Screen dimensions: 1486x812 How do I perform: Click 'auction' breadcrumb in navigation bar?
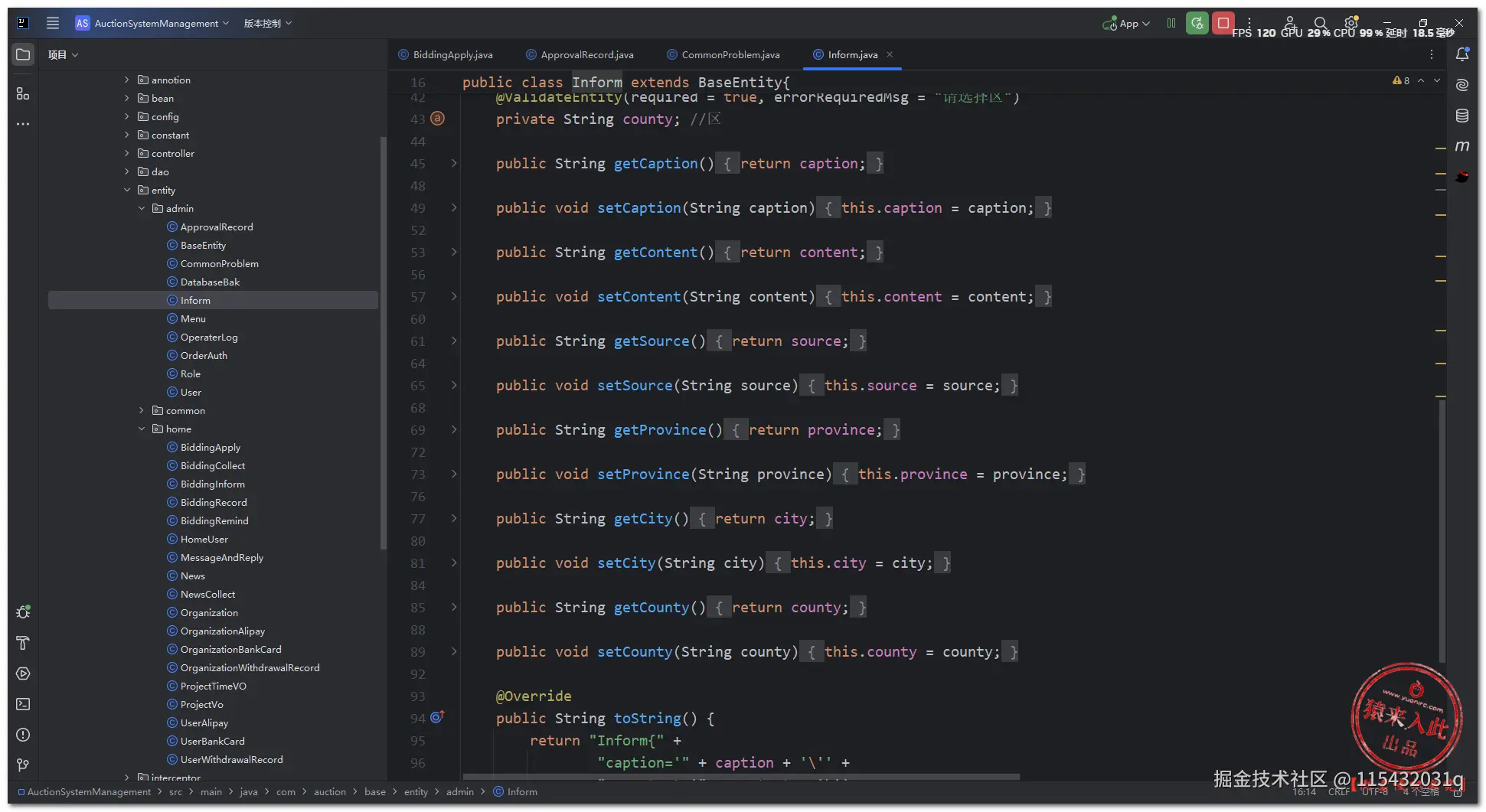[330, 792]
